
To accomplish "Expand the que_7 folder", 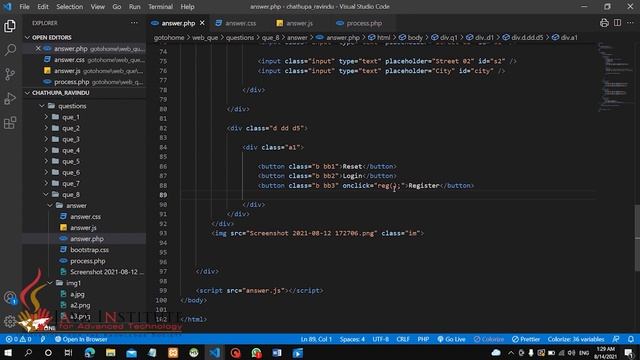I will click(x=71, y=183).
